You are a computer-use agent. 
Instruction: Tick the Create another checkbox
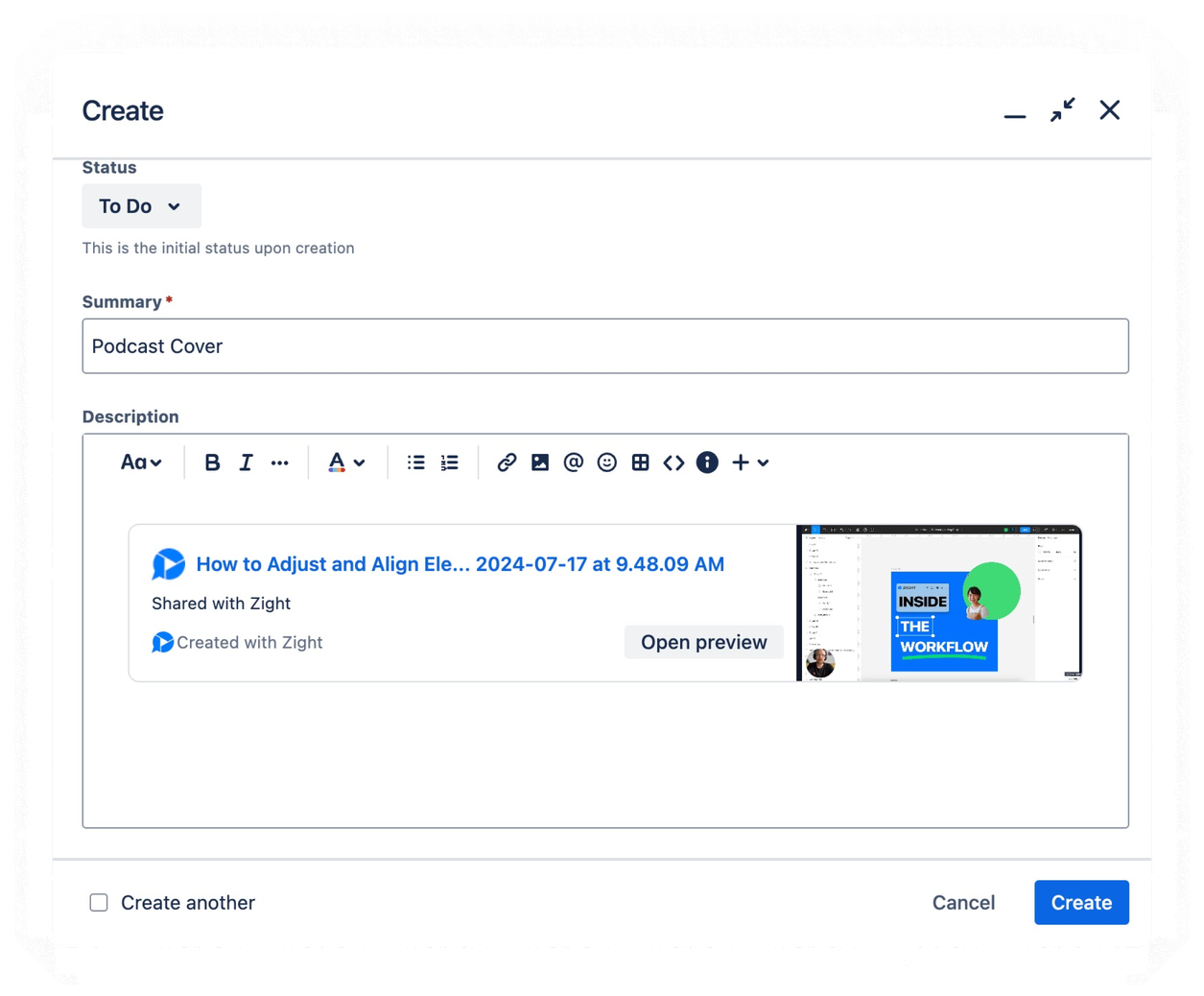click(99, 902)
